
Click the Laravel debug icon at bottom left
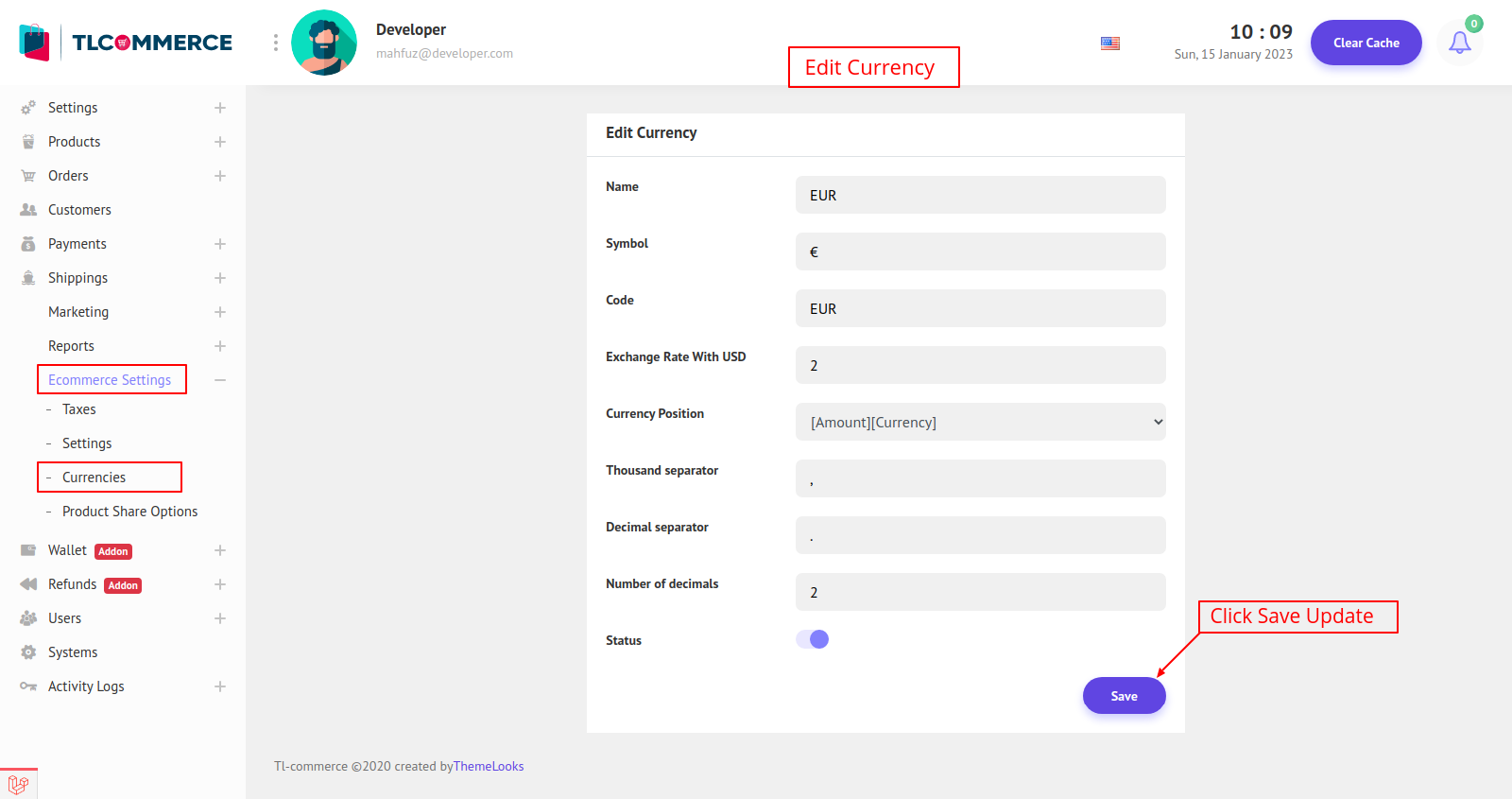click(18, 784)
